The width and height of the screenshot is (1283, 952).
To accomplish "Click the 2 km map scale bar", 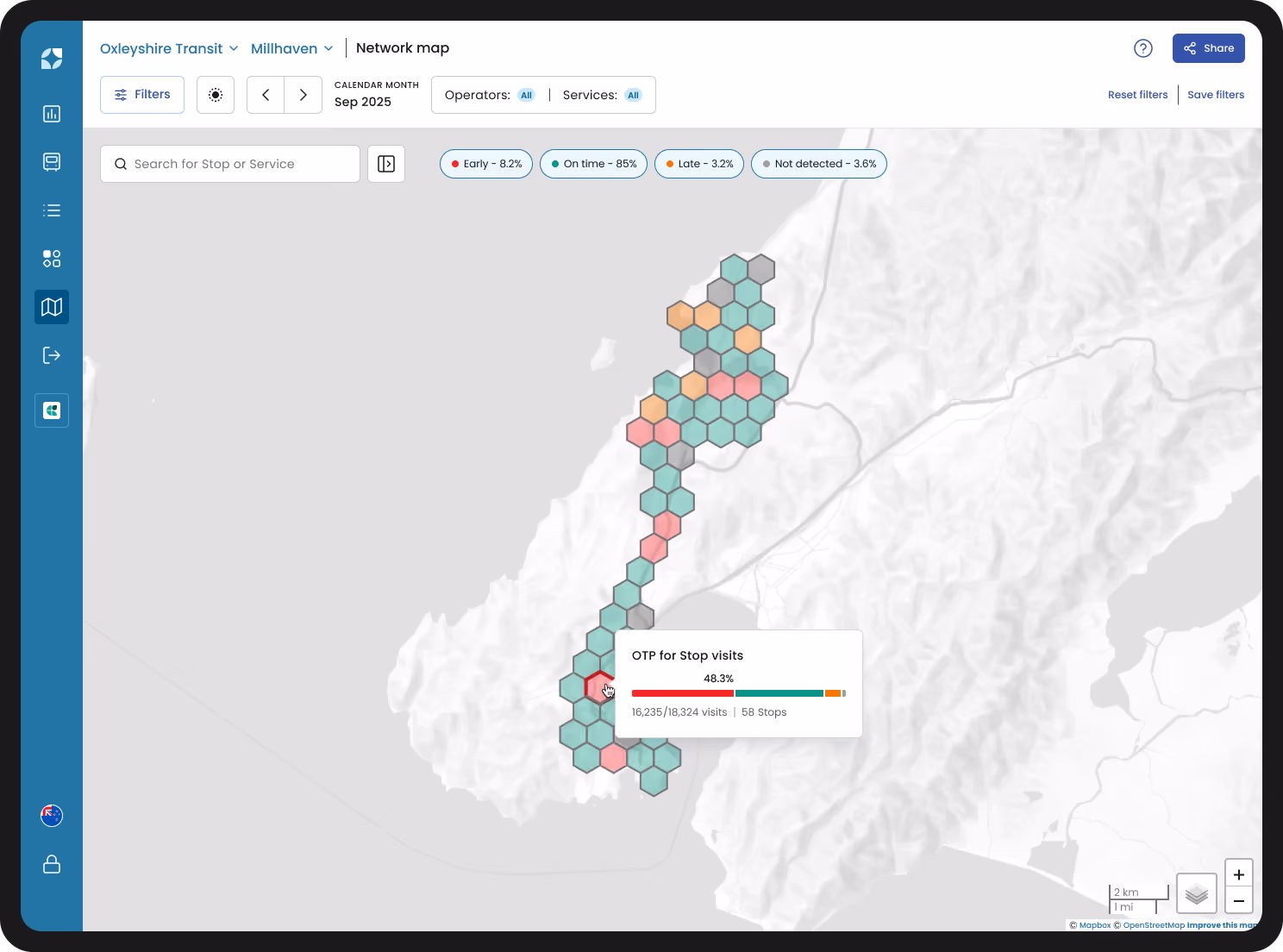I will click(x=1138, y=892).
